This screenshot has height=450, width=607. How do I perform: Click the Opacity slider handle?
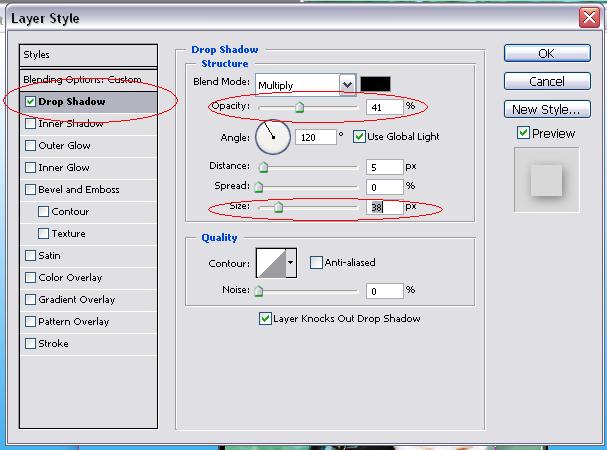tap(299, 107)
